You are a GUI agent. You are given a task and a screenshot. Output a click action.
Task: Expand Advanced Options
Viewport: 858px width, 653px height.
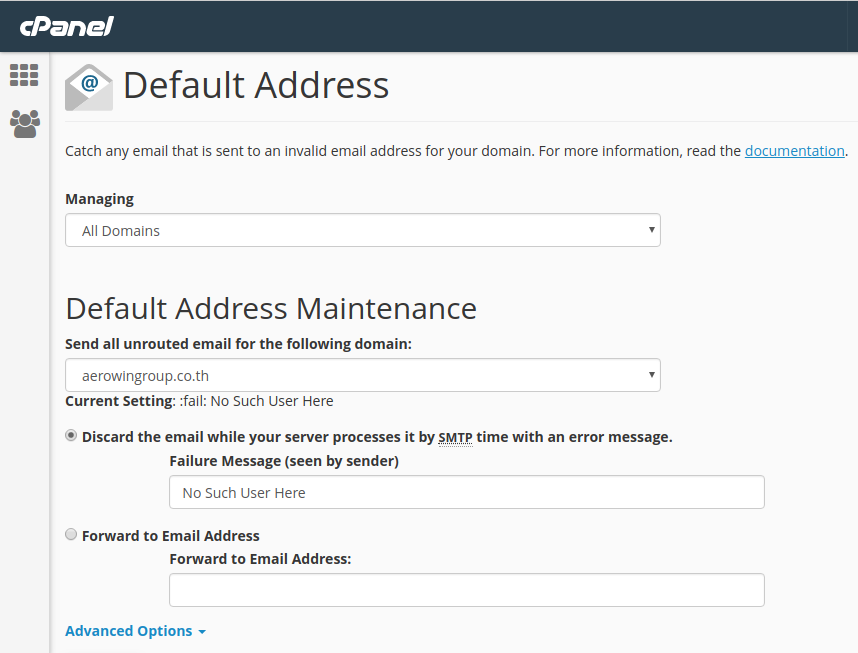[x=135, y=631]
